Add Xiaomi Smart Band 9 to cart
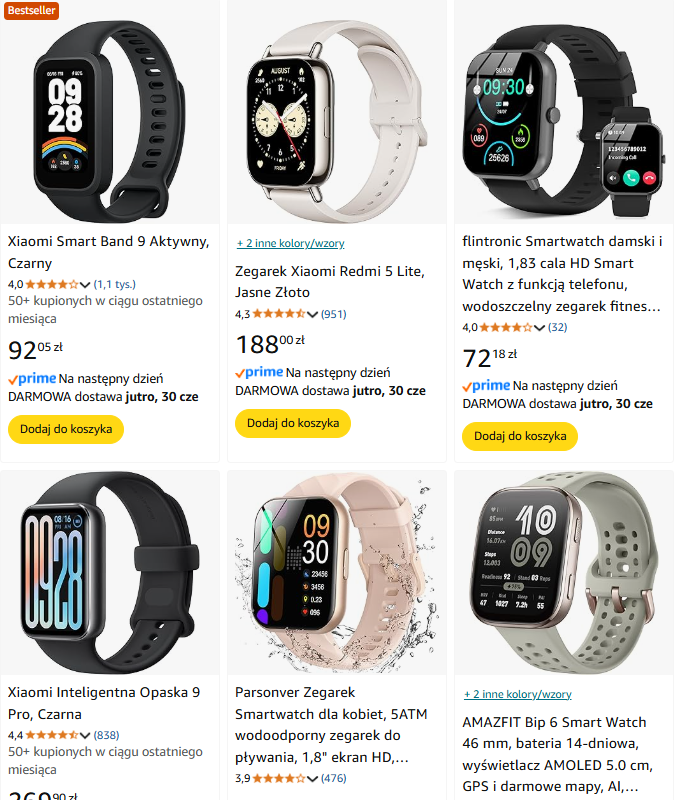Image resolution: width=676 pixels, height=800 pixels. click(x=66, y=429)
